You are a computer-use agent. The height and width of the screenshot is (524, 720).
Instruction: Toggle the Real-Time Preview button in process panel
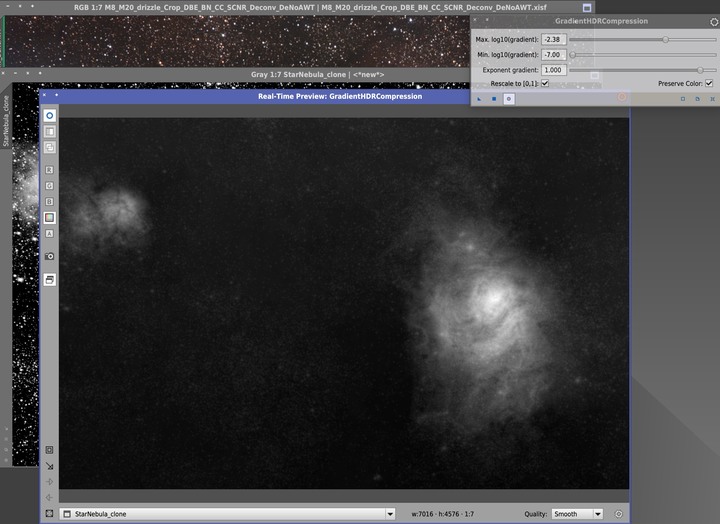click(508, 99)
